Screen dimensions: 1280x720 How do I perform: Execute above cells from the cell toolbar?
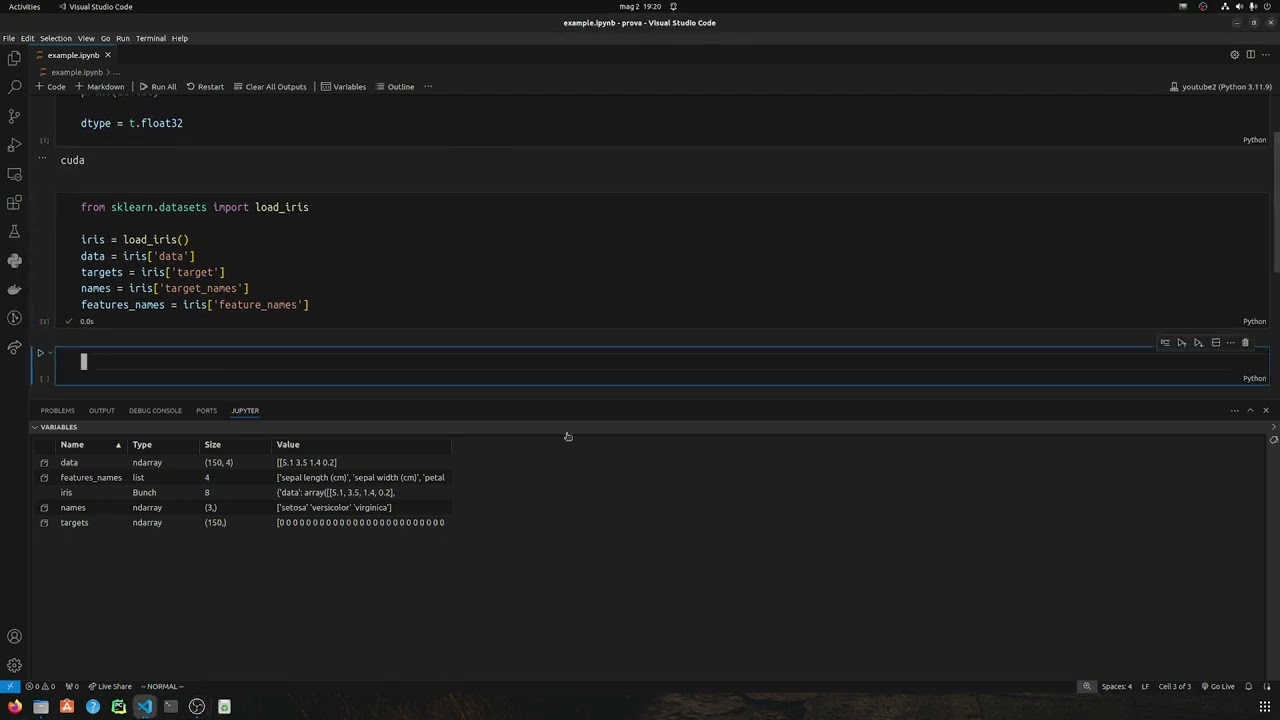[x=1182, y=343]
